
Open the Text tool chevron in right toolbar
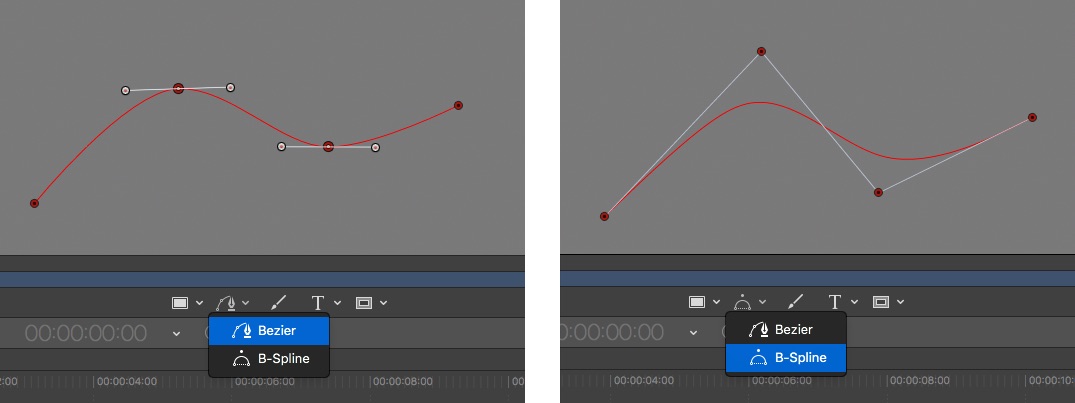[x=855, y=303]
